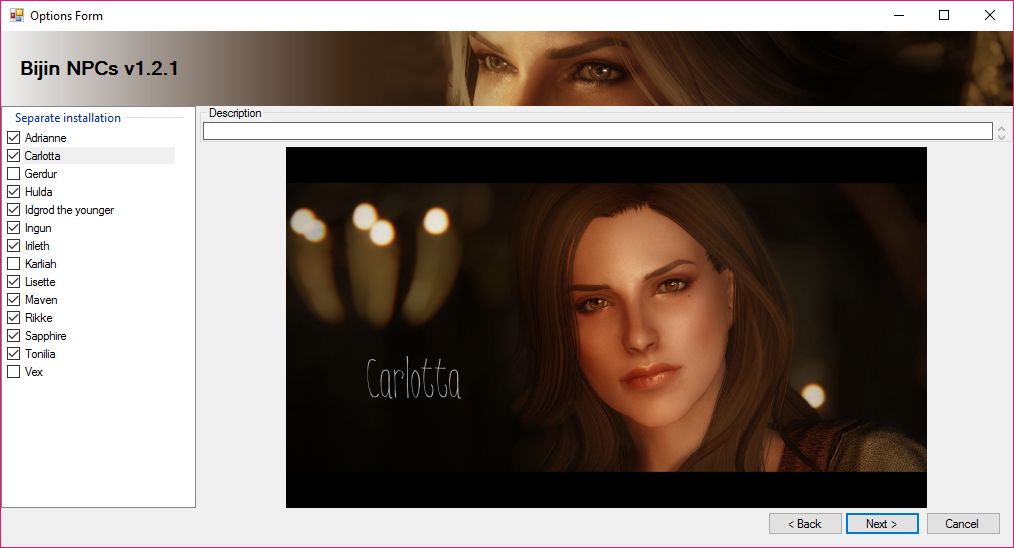
Task: Maximize the Options Form window
Action: (x=944, y=16)
